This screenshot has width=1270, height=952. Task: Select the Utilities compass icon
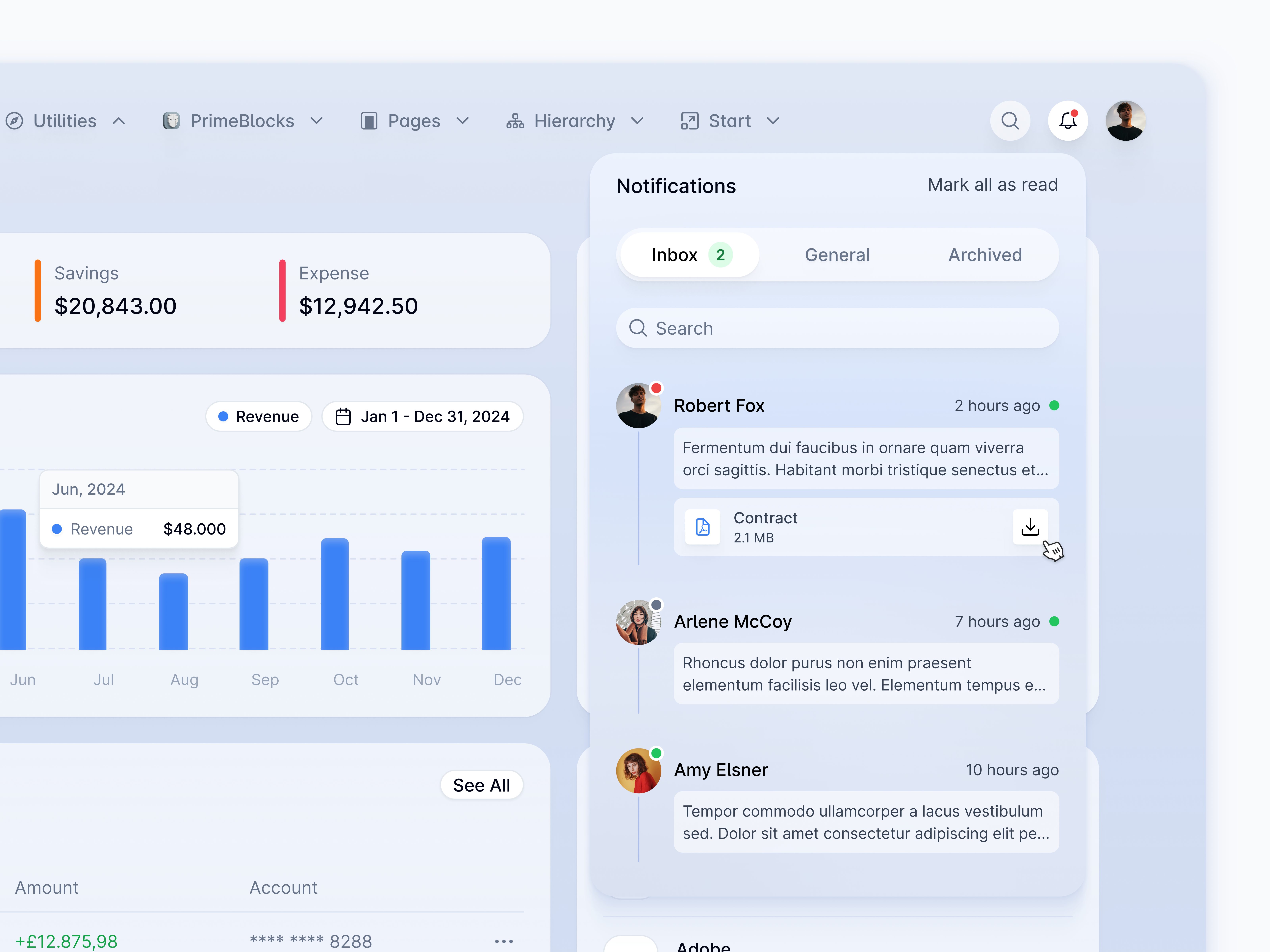pos(14,121)
